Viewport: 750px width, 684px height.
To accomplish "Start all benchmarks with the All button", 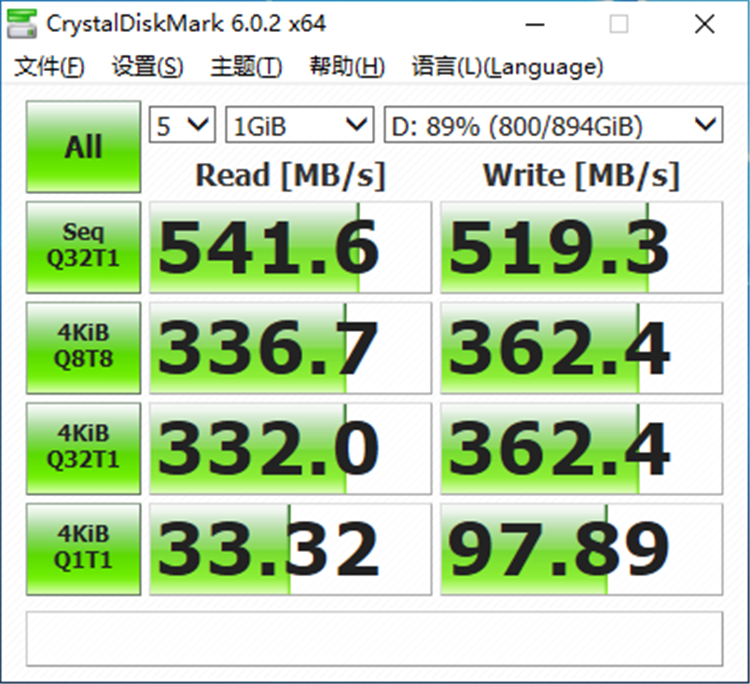I will pyautogui.click(x=84, y=146).
